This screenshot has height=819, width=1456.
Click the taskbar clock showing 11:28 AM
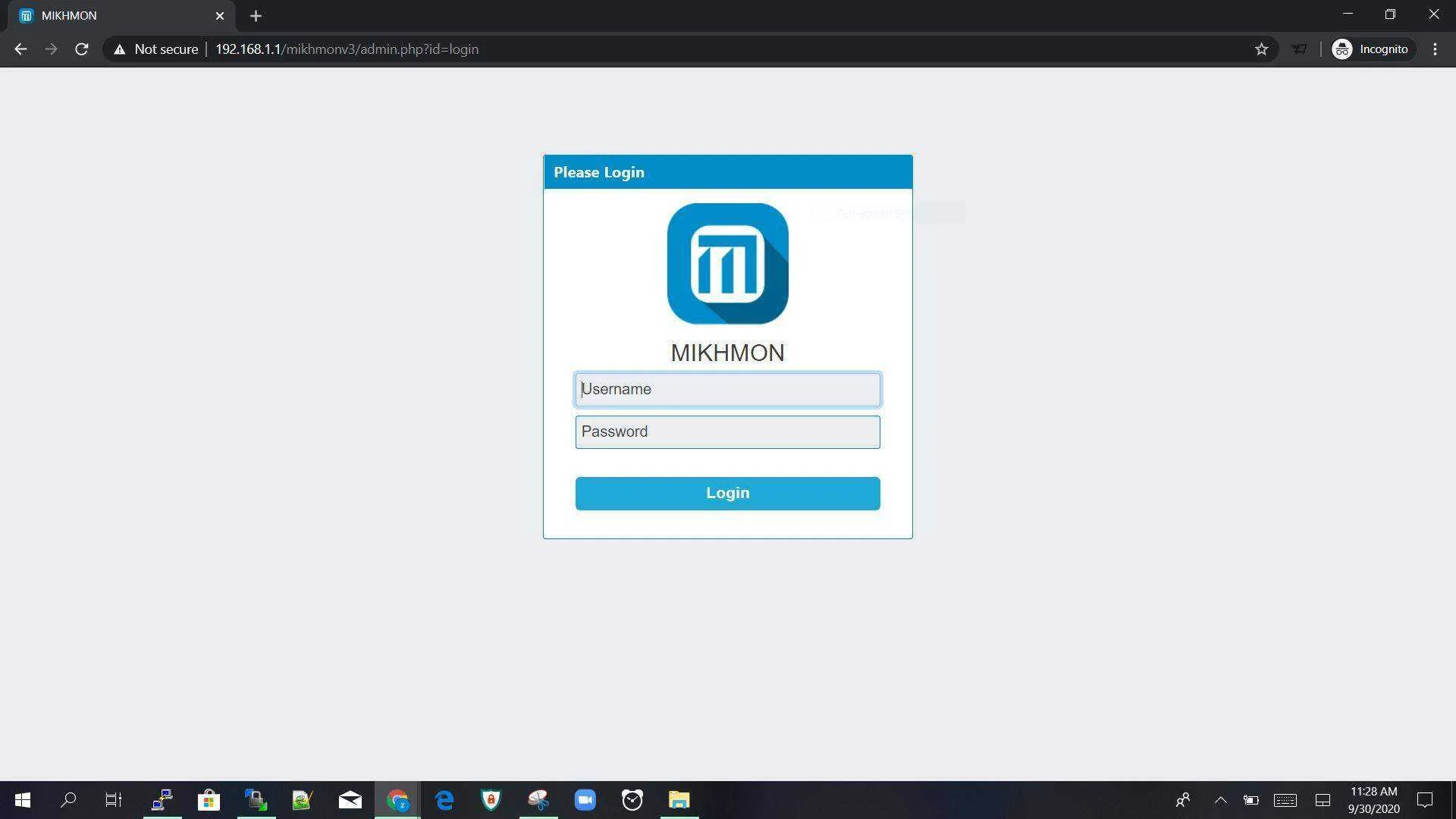coord(1373,800)
